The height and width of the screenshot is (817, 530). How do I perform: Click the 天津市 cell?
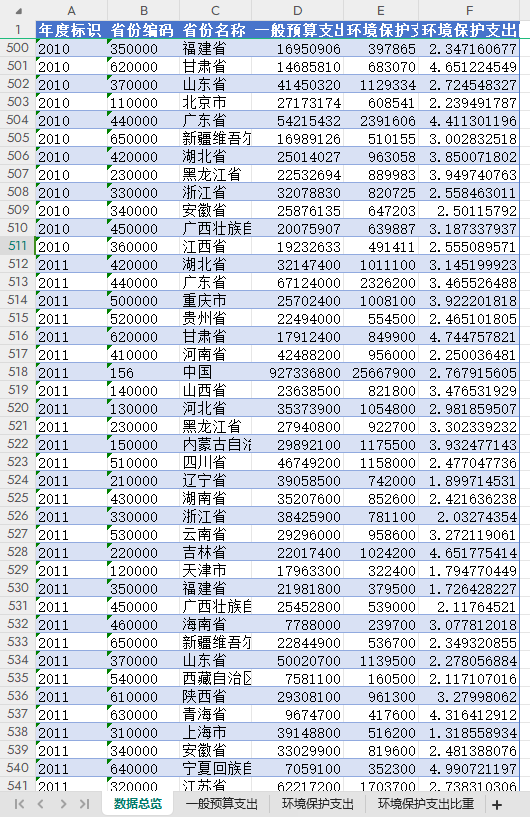coord(215,571)
